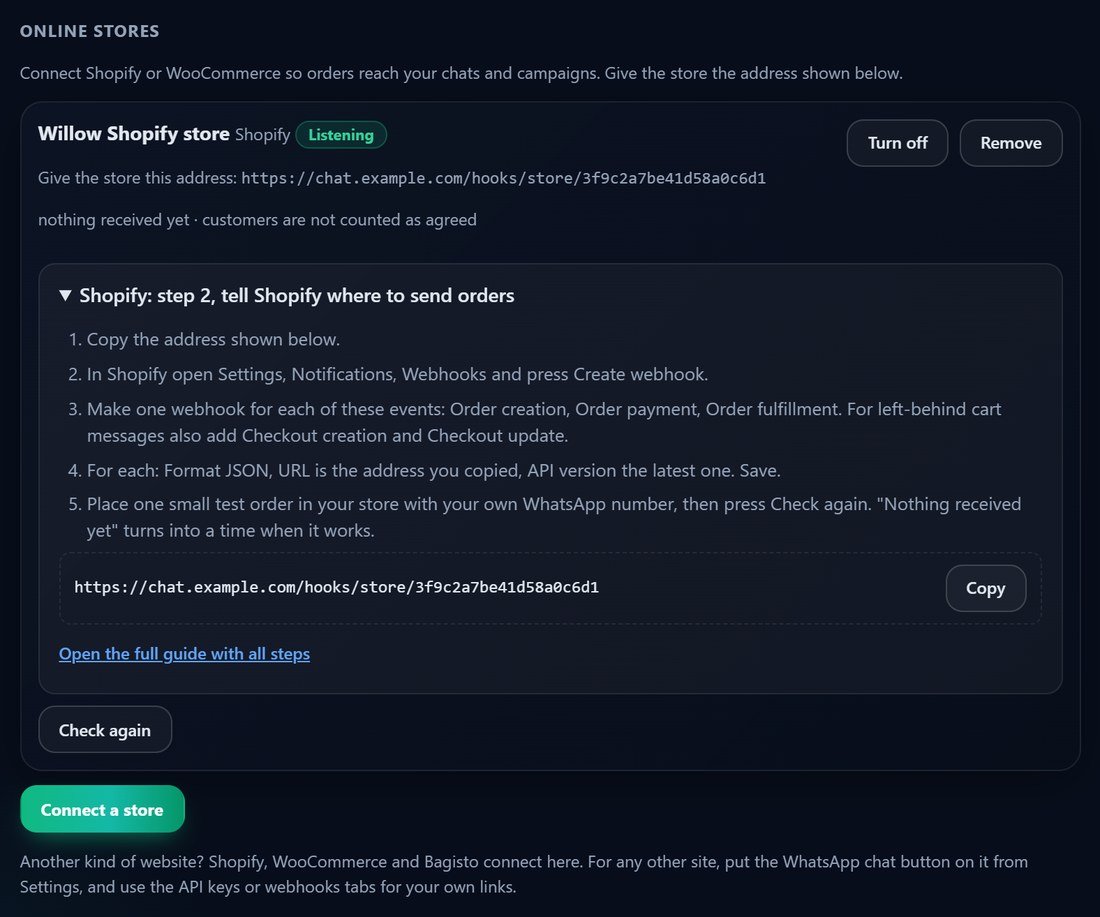Click step 2 about Settings, Notifications, Webhooks
Screen dimensions: 1100x917
click(397, 375)
